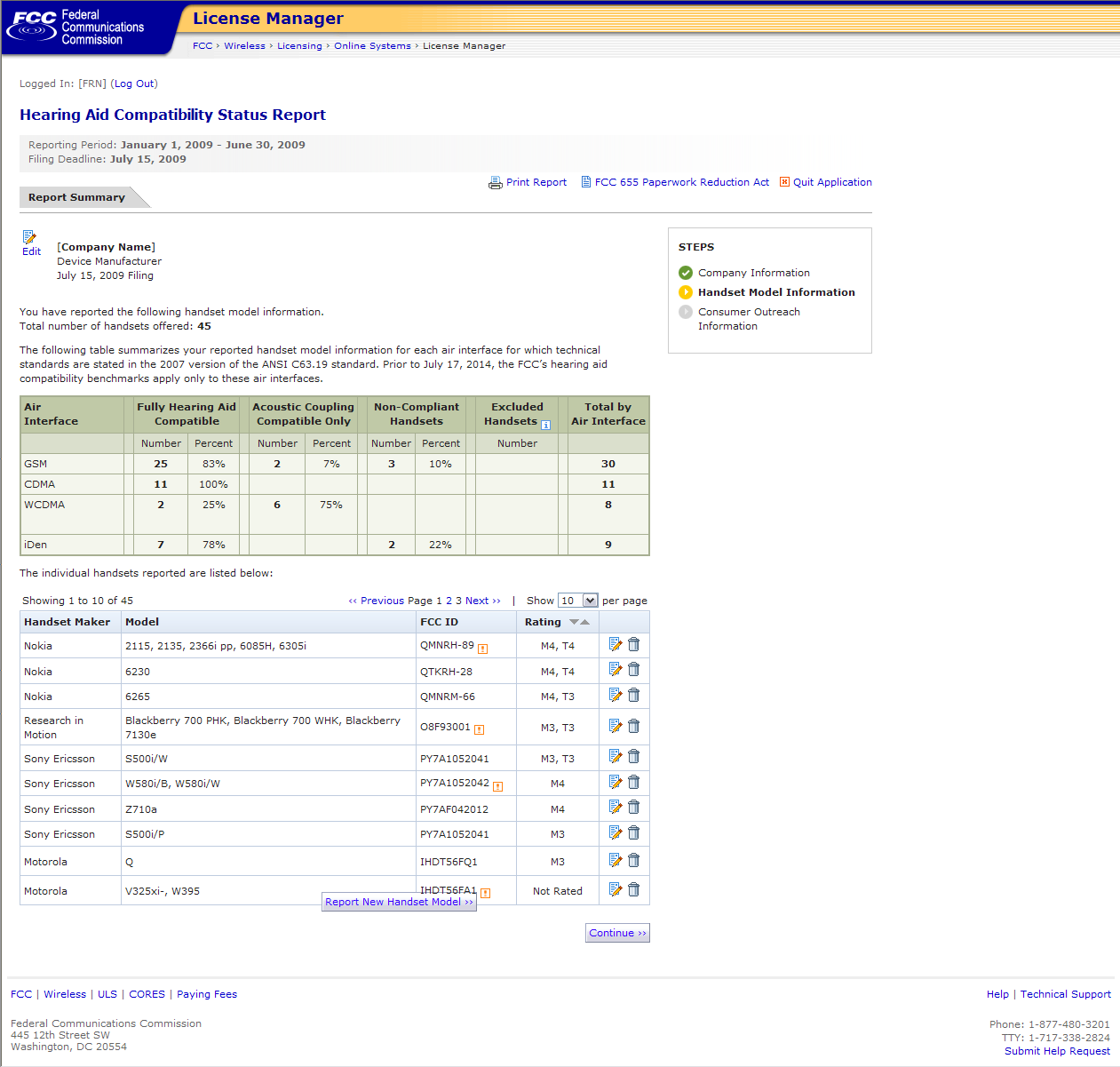Delete the Research in Motion Blackberry row
Screen dimensions: 1120x1067
633,727
